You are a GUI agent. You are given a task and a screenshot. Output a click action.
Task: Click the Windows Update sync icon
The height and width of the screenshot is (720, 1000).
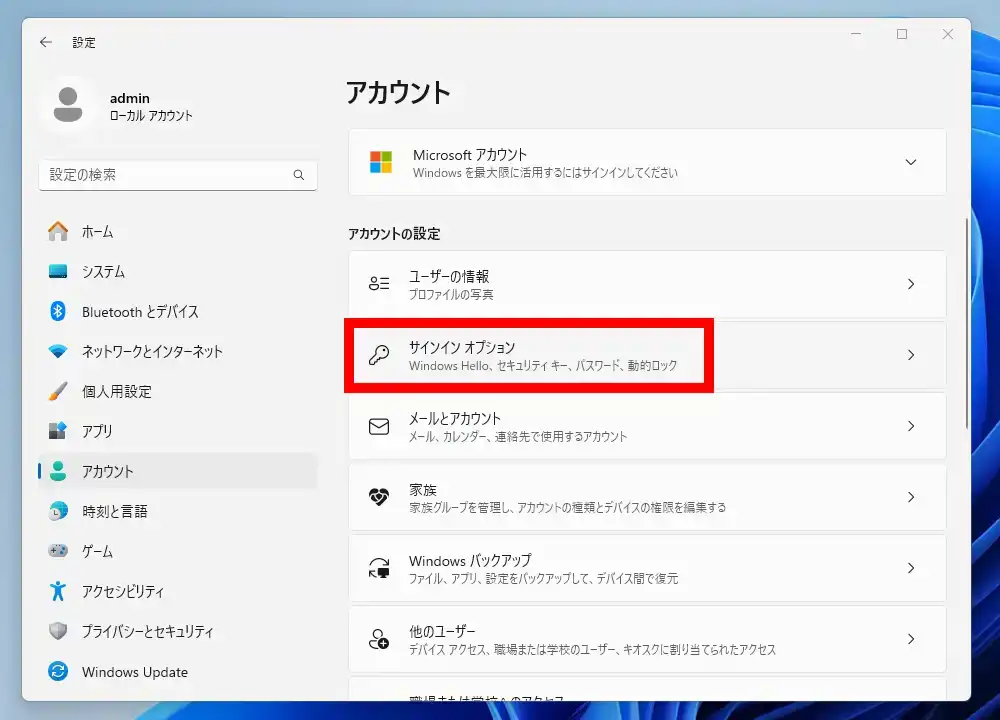[58, 671]
